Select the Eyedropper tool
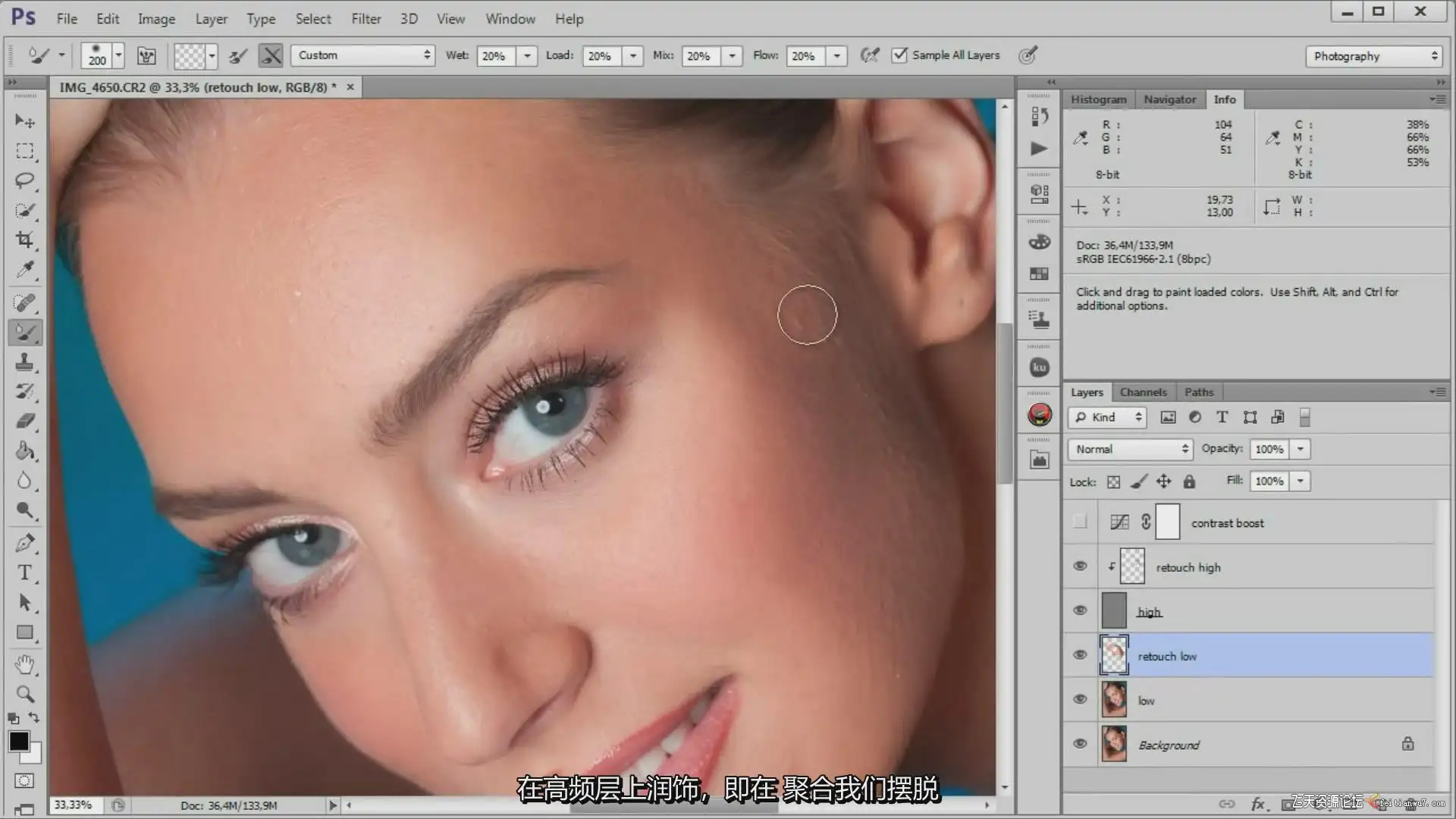This screenshot has height=819, width=1456. pos(24,270)
